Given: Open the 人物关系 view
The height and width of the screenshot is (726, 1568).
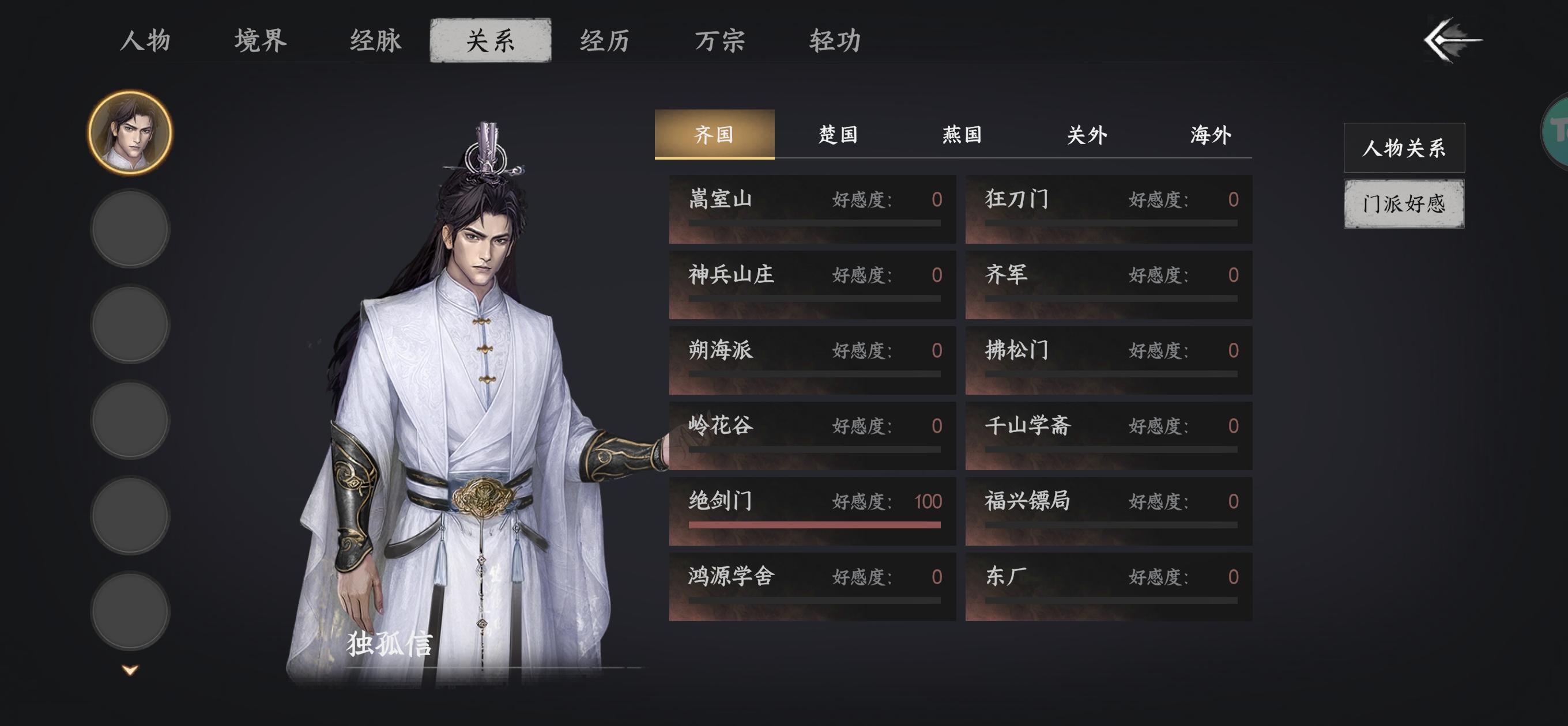Looking at the screenshot, I should [x=1404, y=148].
